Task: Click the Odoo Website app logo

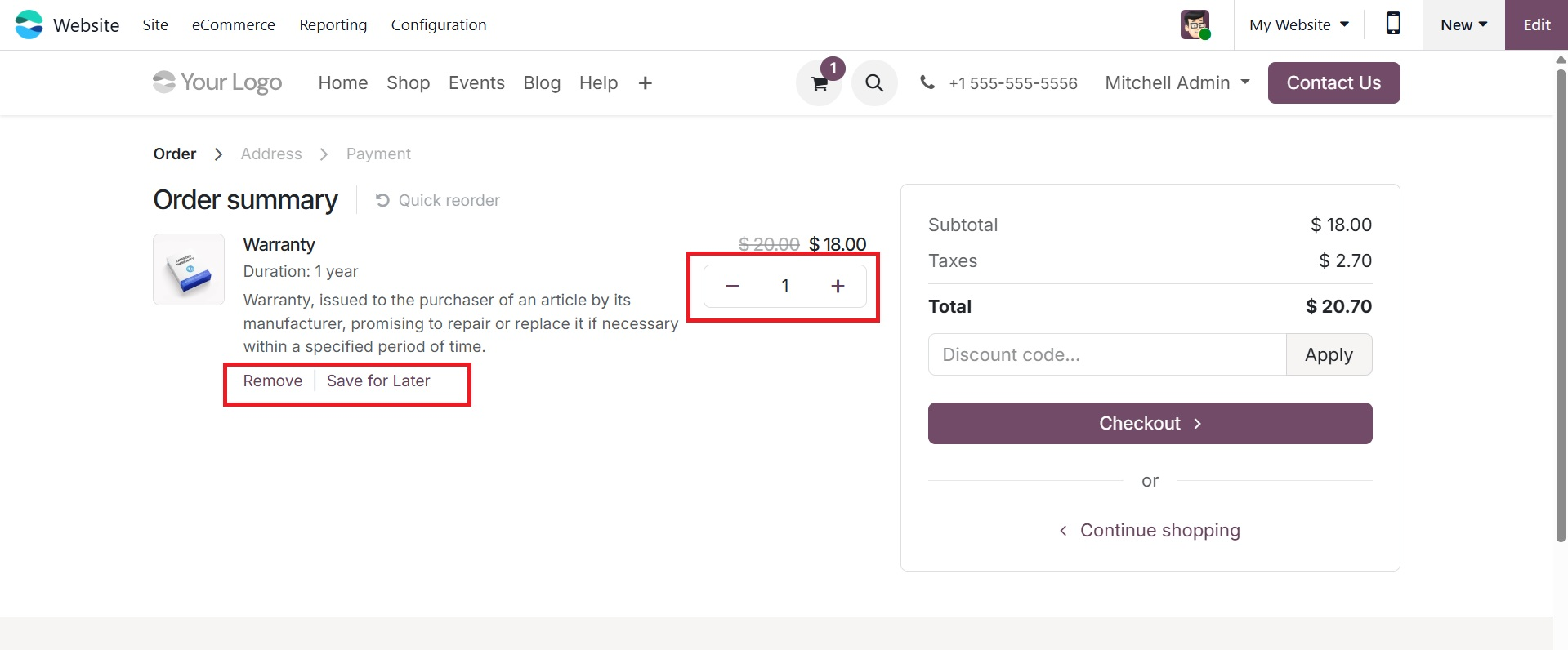Action: pyautogui.click(x=29, y=24)
